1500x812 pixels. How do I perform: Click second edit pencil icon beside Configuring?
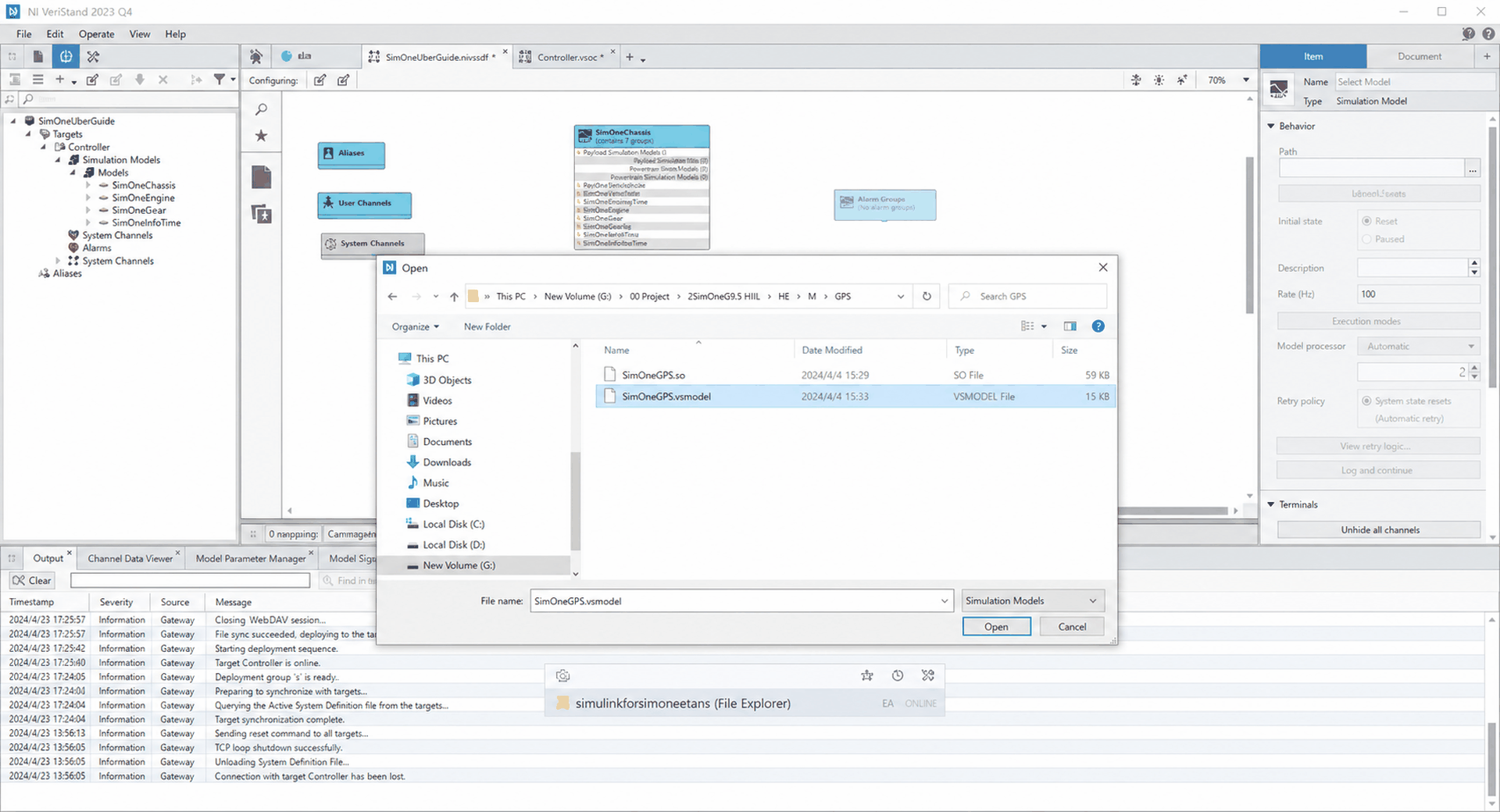click(343, 80)
